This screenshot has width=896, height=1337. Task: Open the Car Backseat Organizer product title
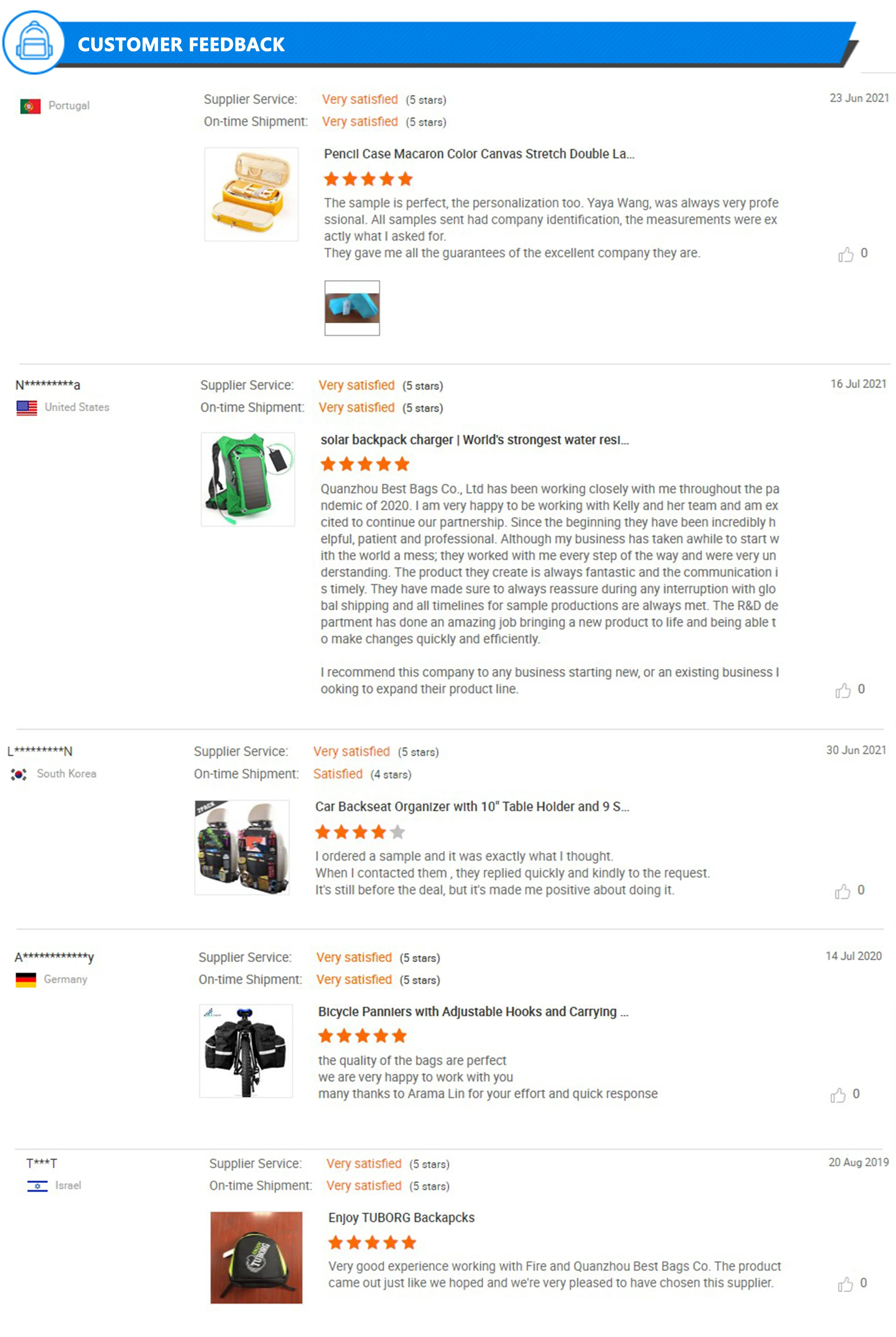(472, 807)
